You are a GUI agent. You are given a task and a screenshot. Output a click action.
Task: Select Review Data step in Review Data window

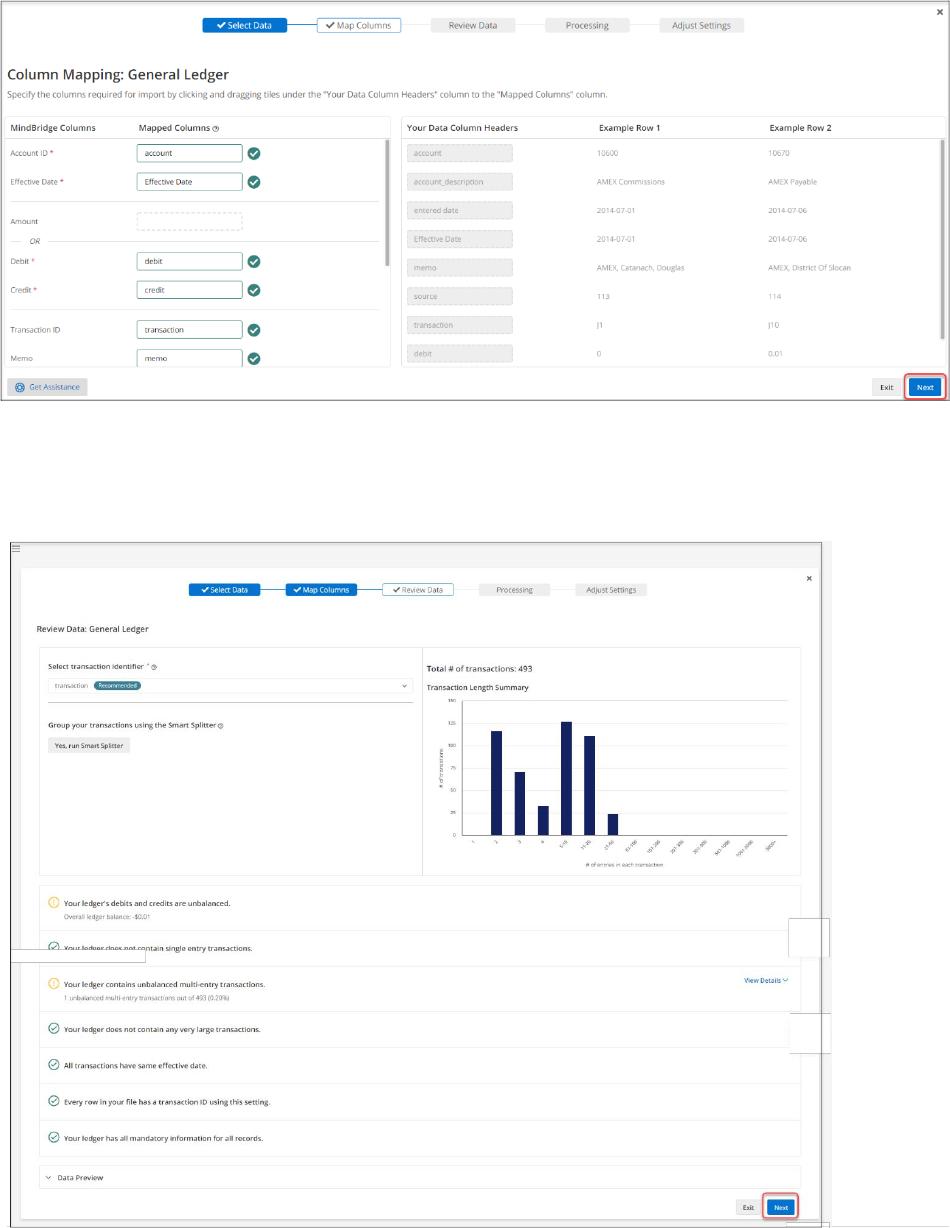(418, 590)
